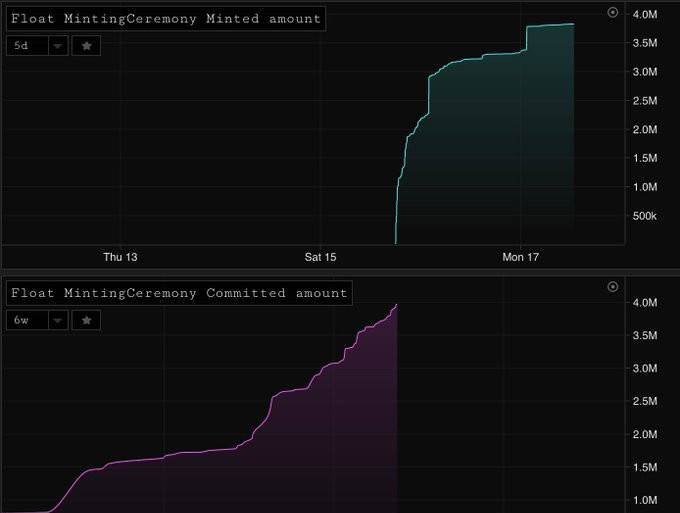Viewport: 680px width, 513px height.
Task: Select the 5d range field
Action: coord(27,46)
